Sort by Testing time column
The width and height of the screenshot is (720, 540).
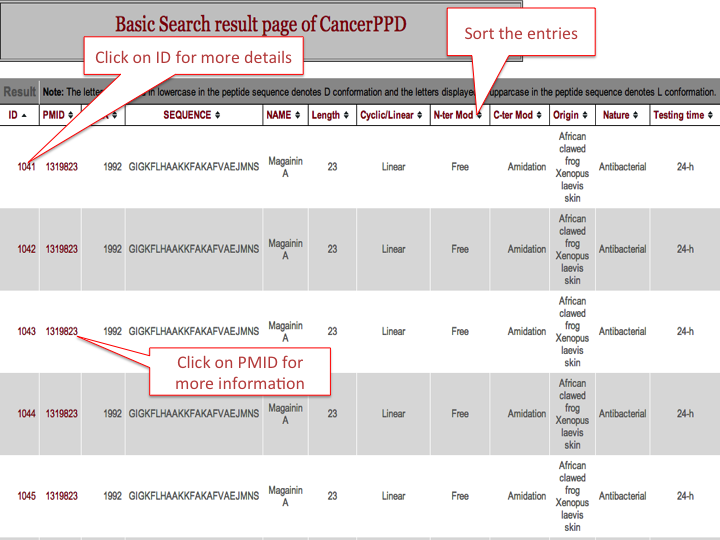pos(684,115)
